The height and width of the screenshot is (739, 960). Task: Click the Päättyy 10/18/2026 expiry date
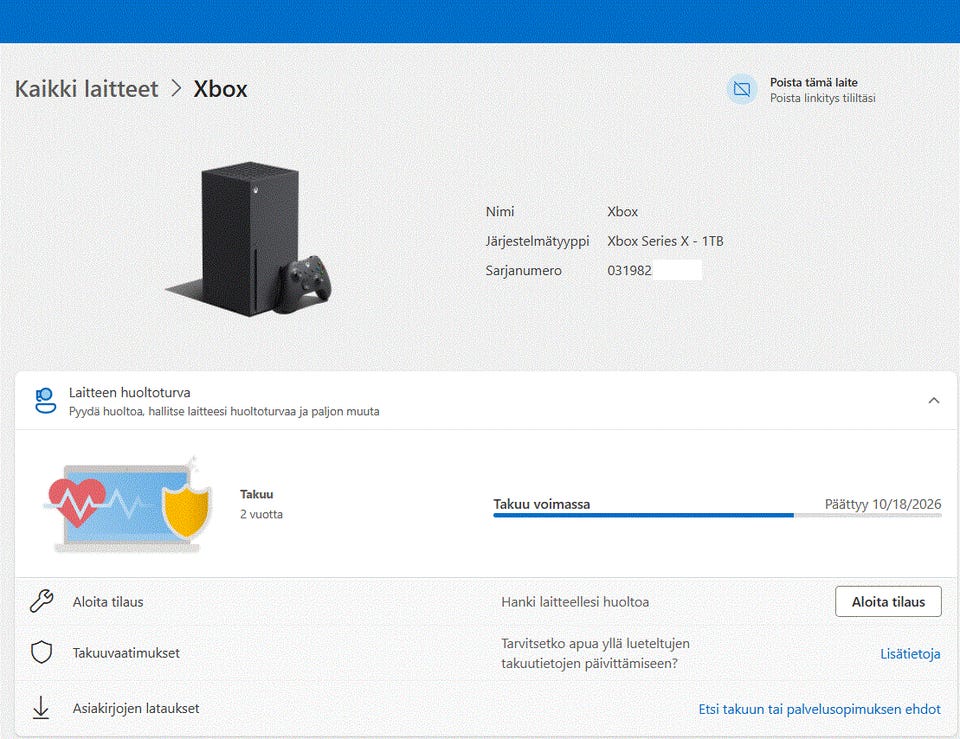click(x=882, y=505)
